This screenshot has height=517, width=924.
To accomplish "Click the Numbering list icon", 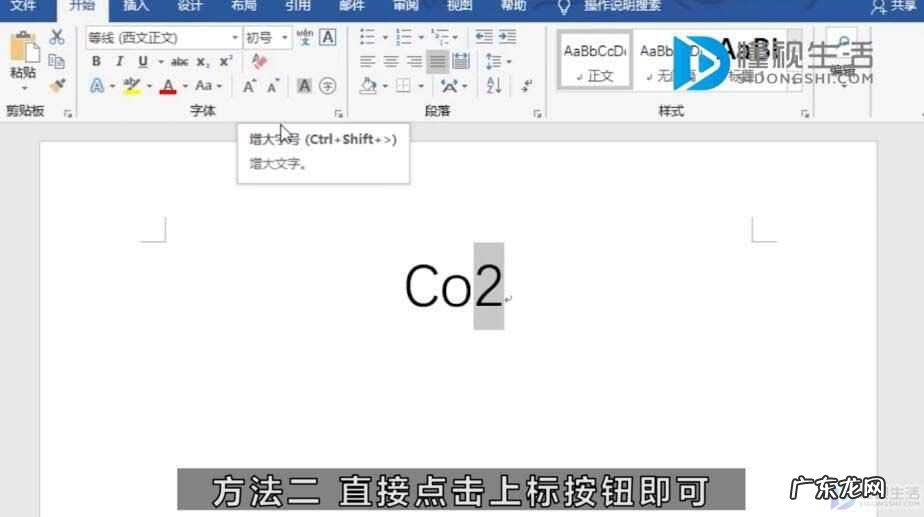I will [x=404, y=37].
